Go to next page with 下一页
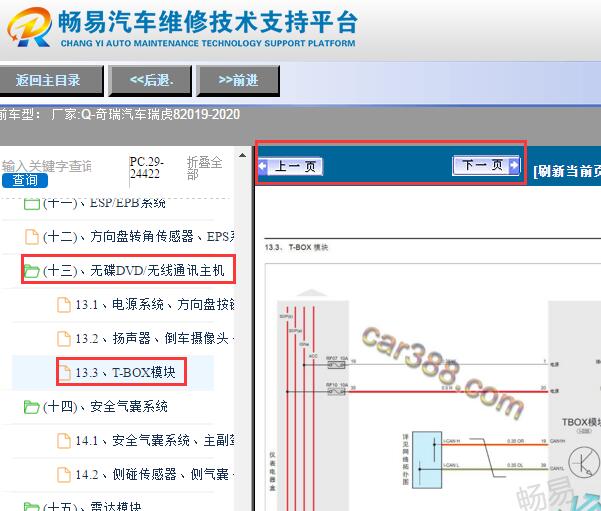The image size is (601, 511). click(x=486, y=165)
